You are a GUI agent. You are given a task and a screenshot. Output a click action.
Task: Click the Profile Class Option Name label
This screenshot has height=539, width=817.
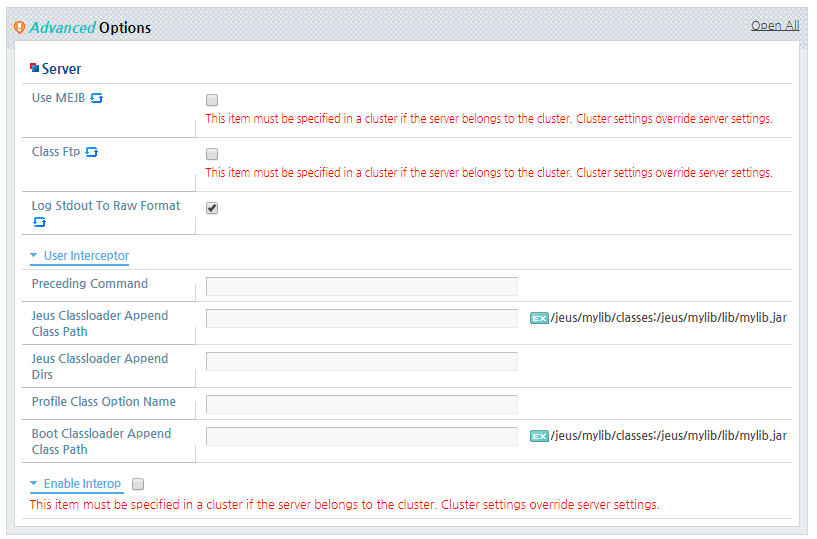(104, 402)
